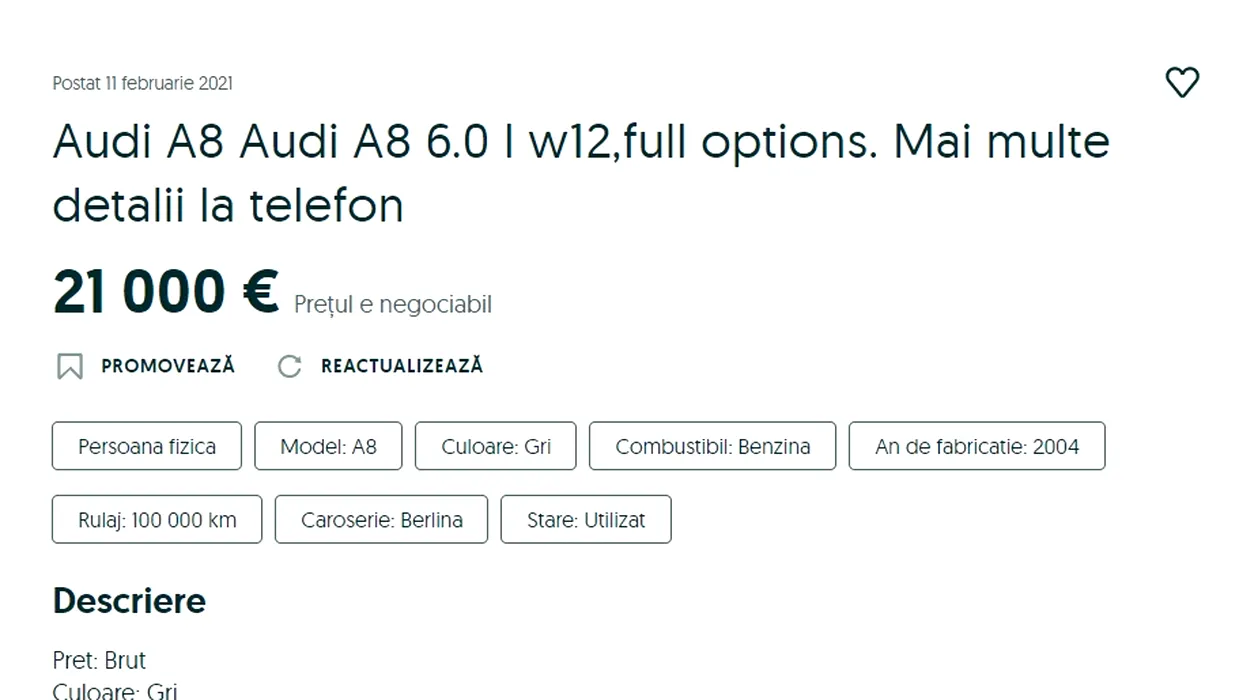Screen dimensions: 1239x700
Task: Click the circular refresh arrow icon
Action: click(x=289, y=366)
